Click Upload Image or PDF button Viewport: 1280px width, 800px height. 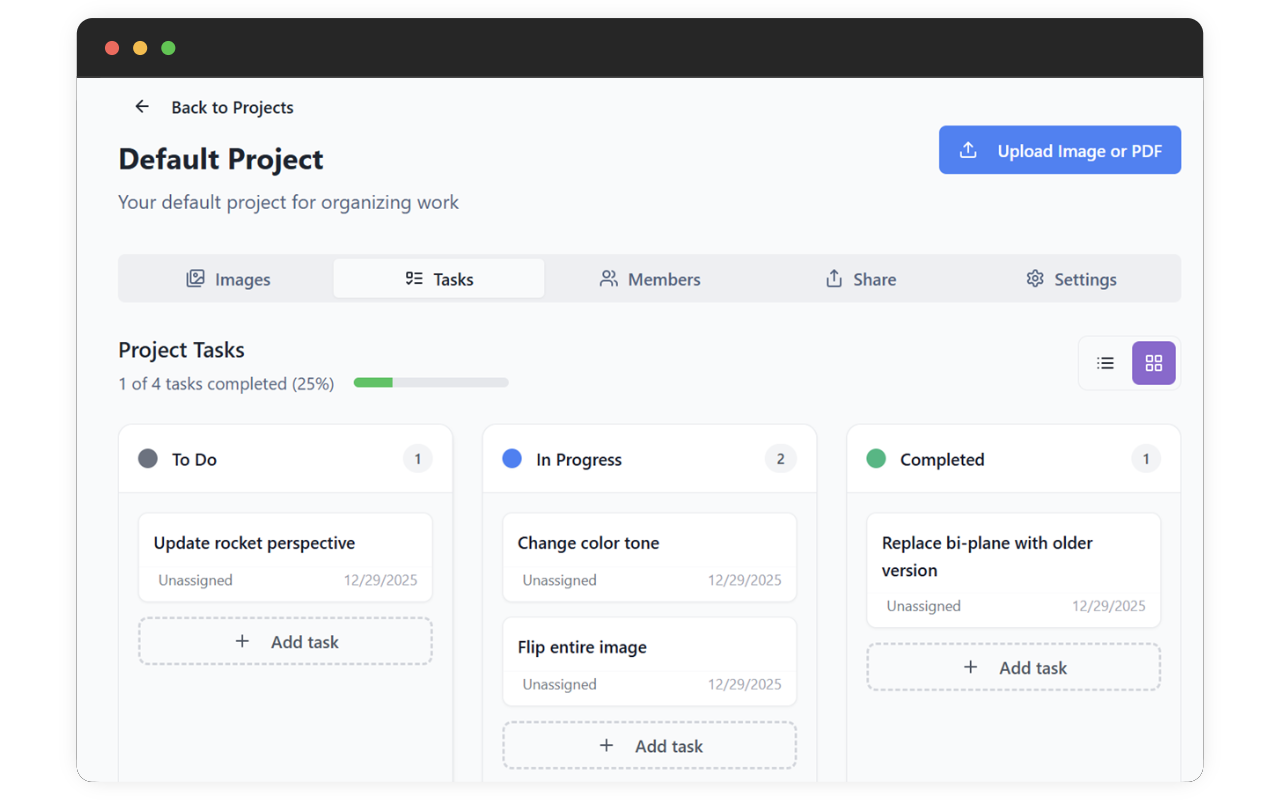coord(1060,150)
